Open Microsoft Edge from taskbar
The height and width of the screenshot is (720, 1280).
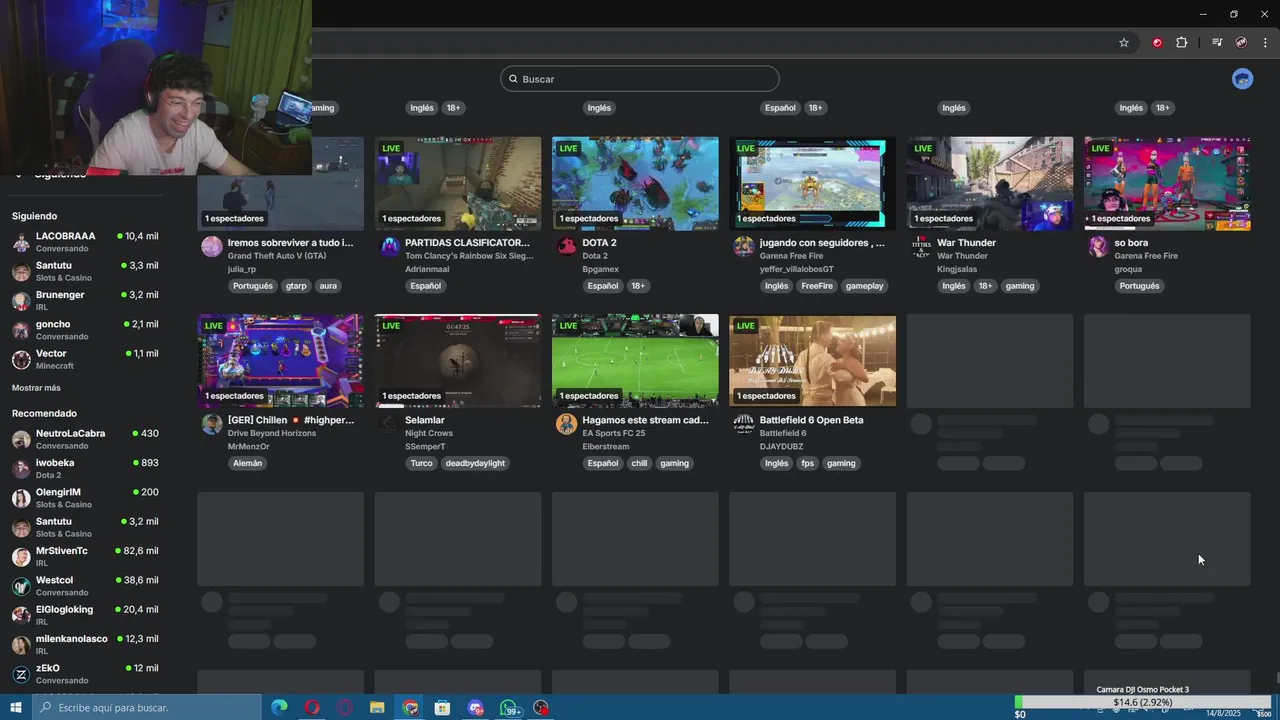click(279, 708)
